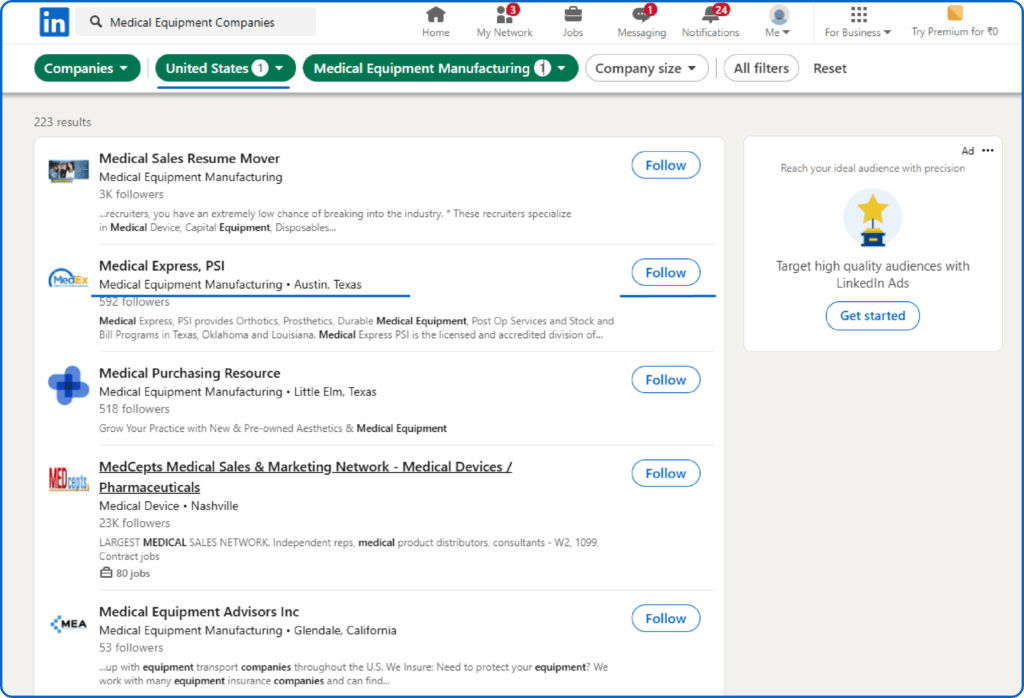Follow Medical Express, PSI
The width and height of the screenshot is (1024, 698).
pyautogui.click(x=665, y=272)
